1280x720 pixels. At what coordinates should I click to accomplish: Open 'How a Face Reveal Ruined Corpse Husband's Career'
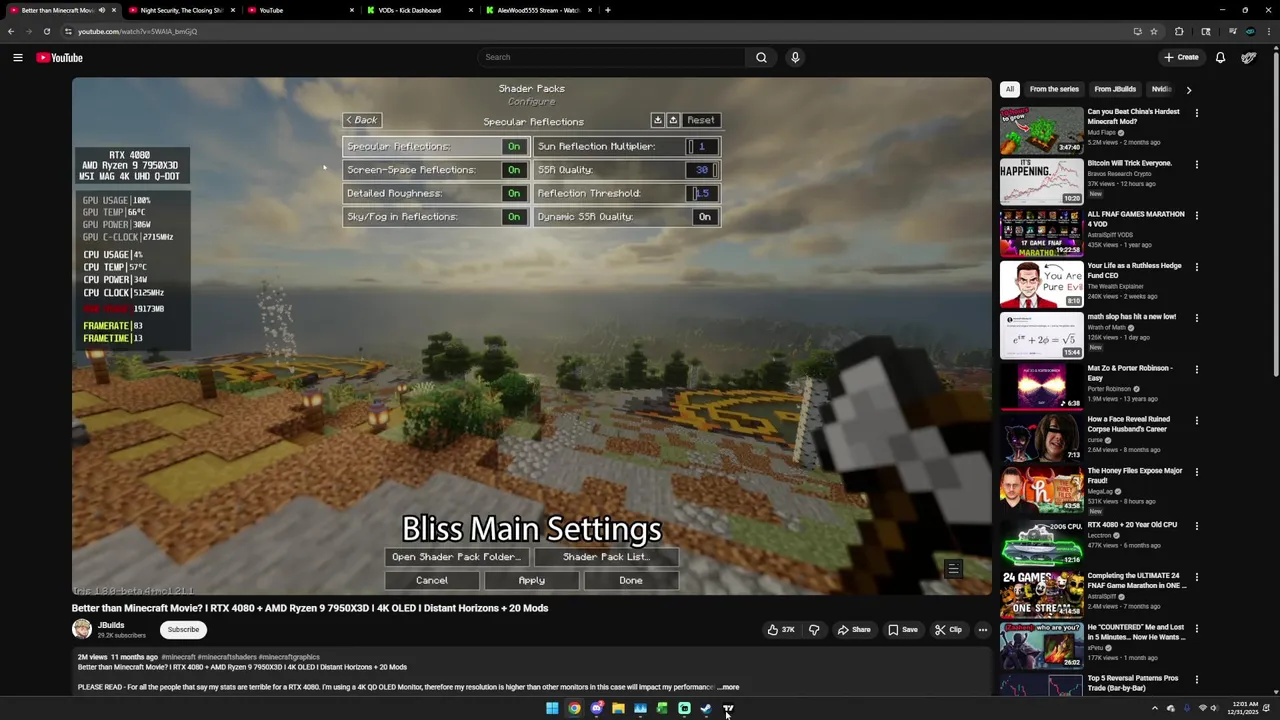point(1041,438)
